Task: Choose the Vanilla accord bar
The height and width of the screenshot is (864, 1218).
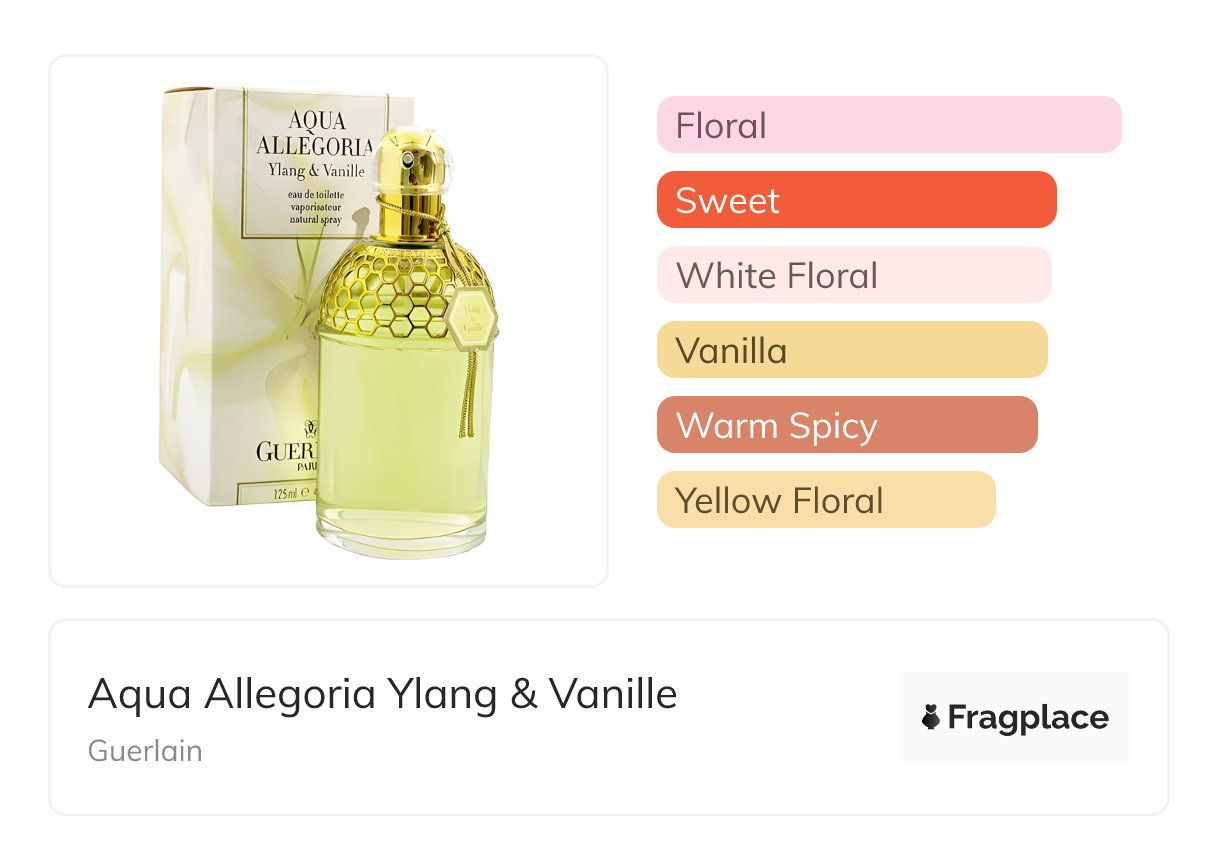Action: coord(851,350)
